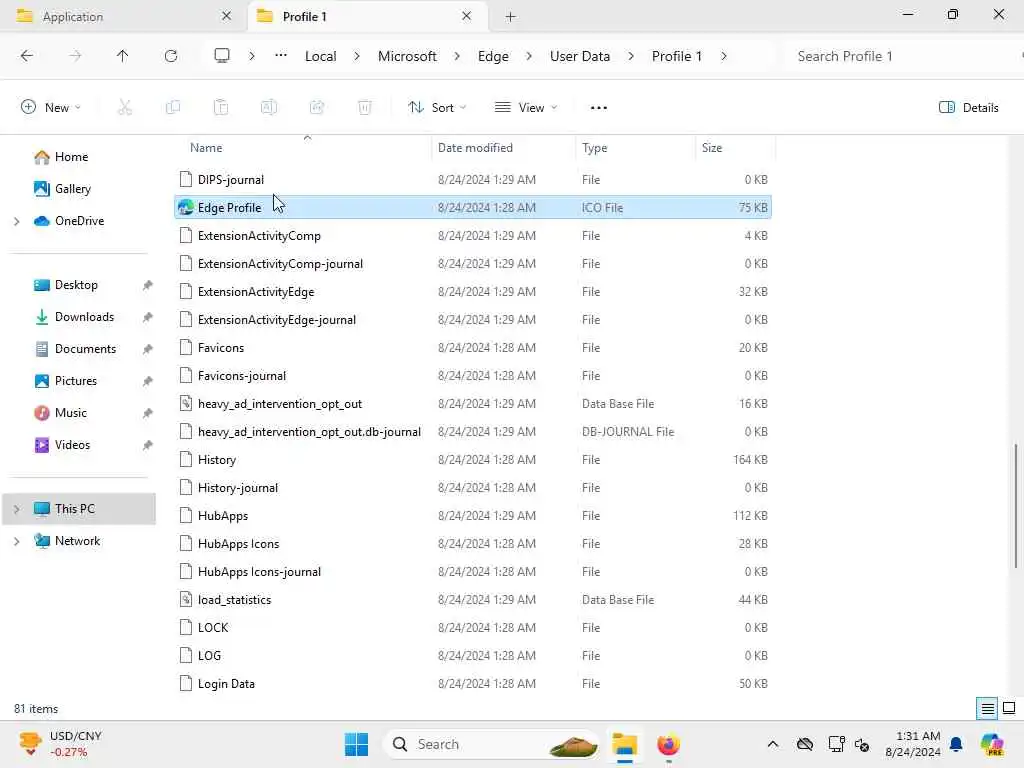Click the Share icon in the toolbar
This screenshot has width=1024, height=768.
(x=317, y=108)
